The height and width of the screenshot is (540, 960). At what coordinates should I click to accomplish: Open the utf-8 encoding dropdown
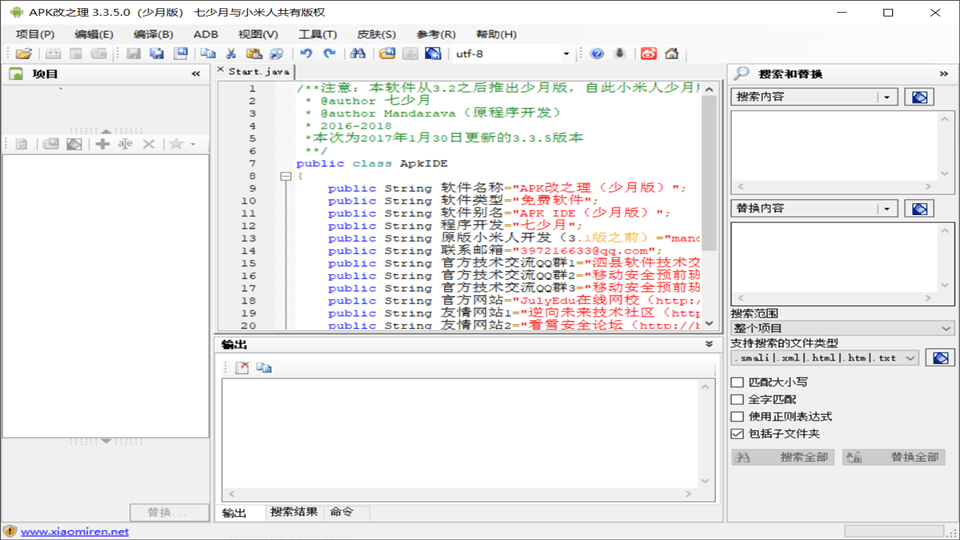pyautogui.click(x=566, y=54)
